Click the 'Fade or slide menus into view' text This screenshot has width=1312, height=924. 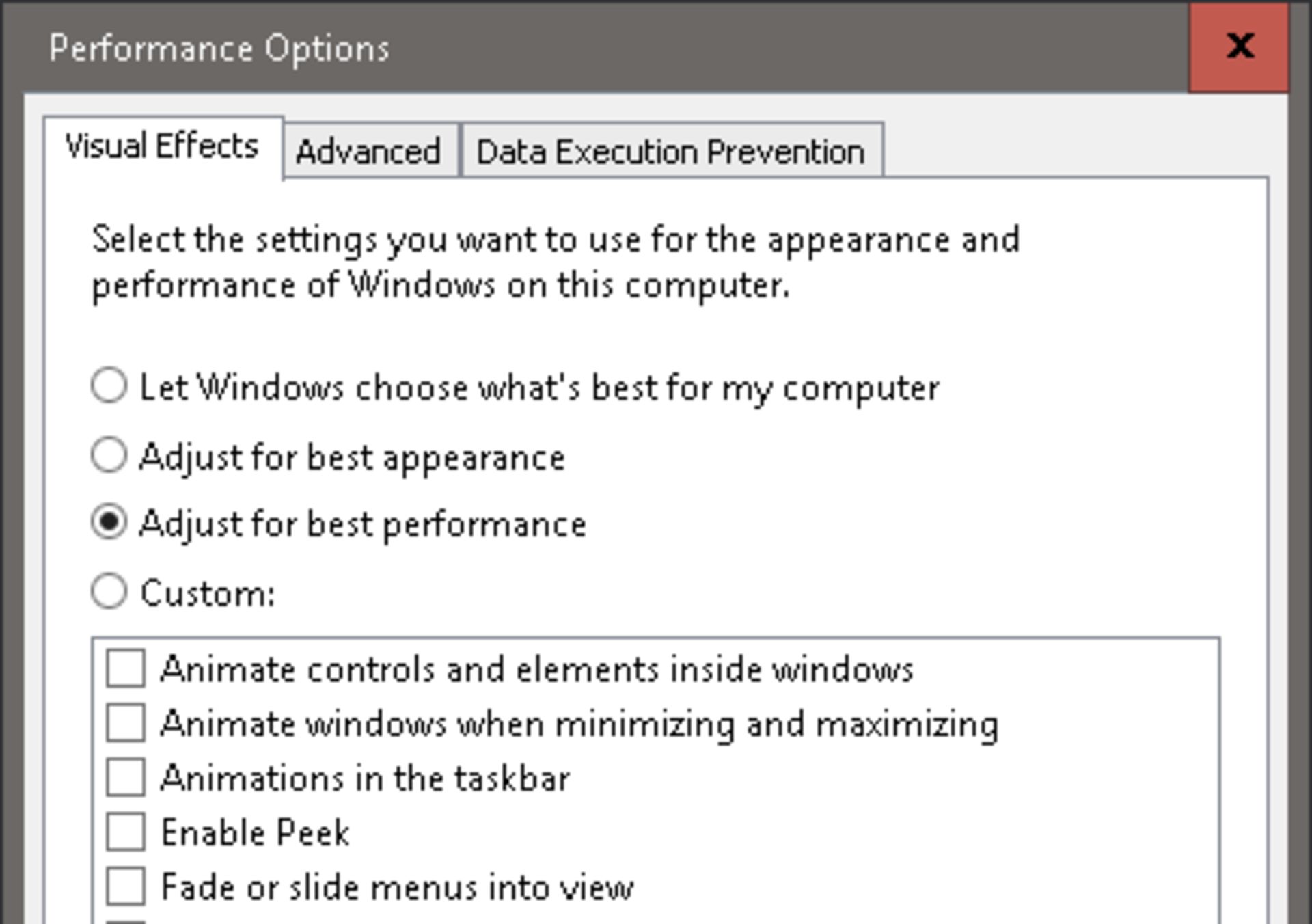pyautogui.click(x=397, y=888)
